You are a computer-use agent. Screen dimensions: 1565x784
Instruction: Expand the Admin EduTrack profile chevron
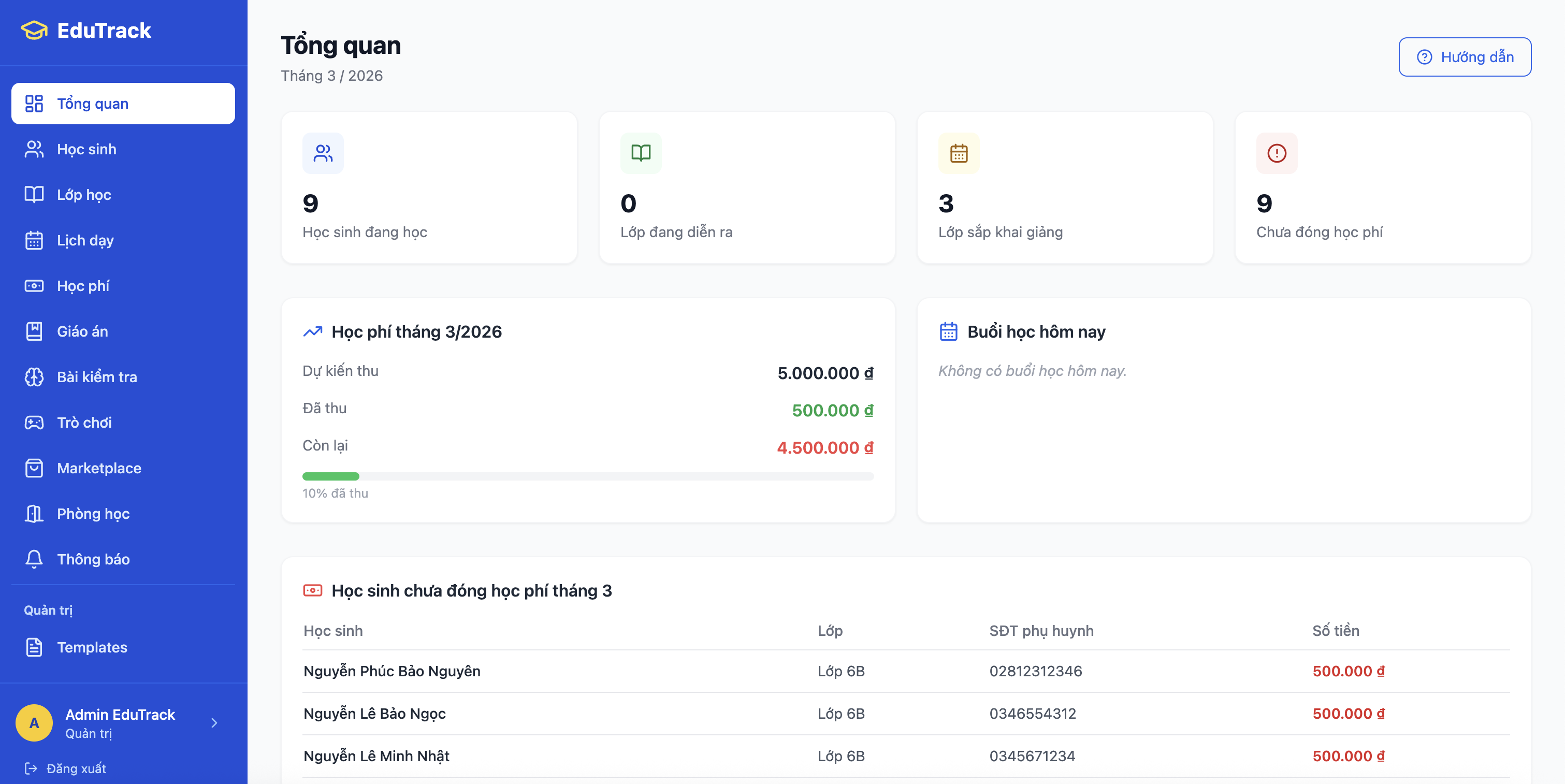click(214, 723)
